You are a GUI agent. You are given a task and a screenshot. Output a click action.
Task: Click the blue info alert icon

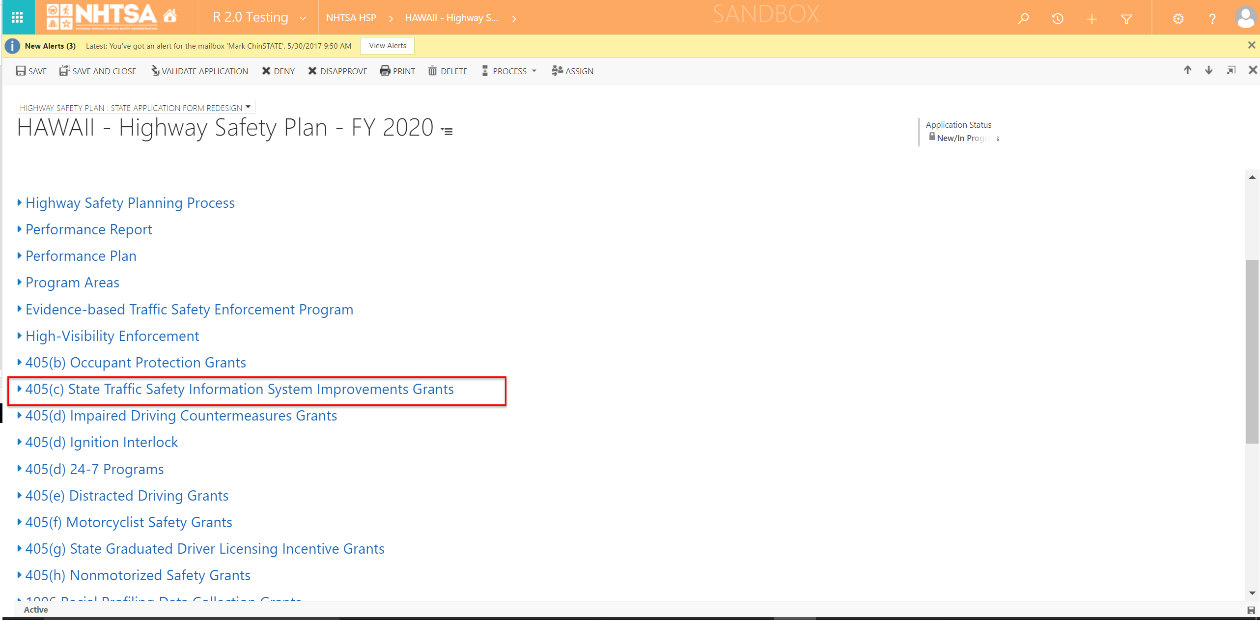tap(13, 46)
